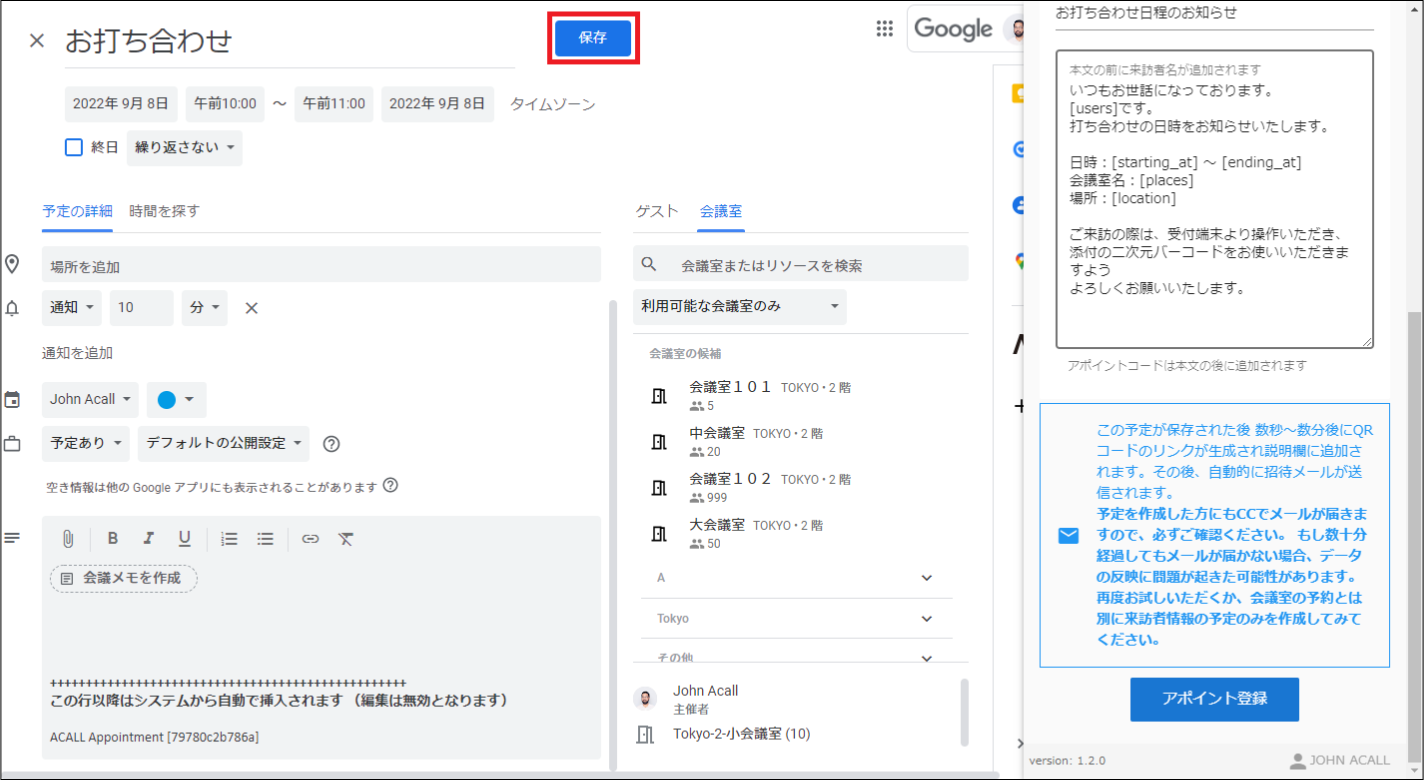This screenshot has width=1424, height=780.
Task: Open the event color picker
Action: coord(176,399)
